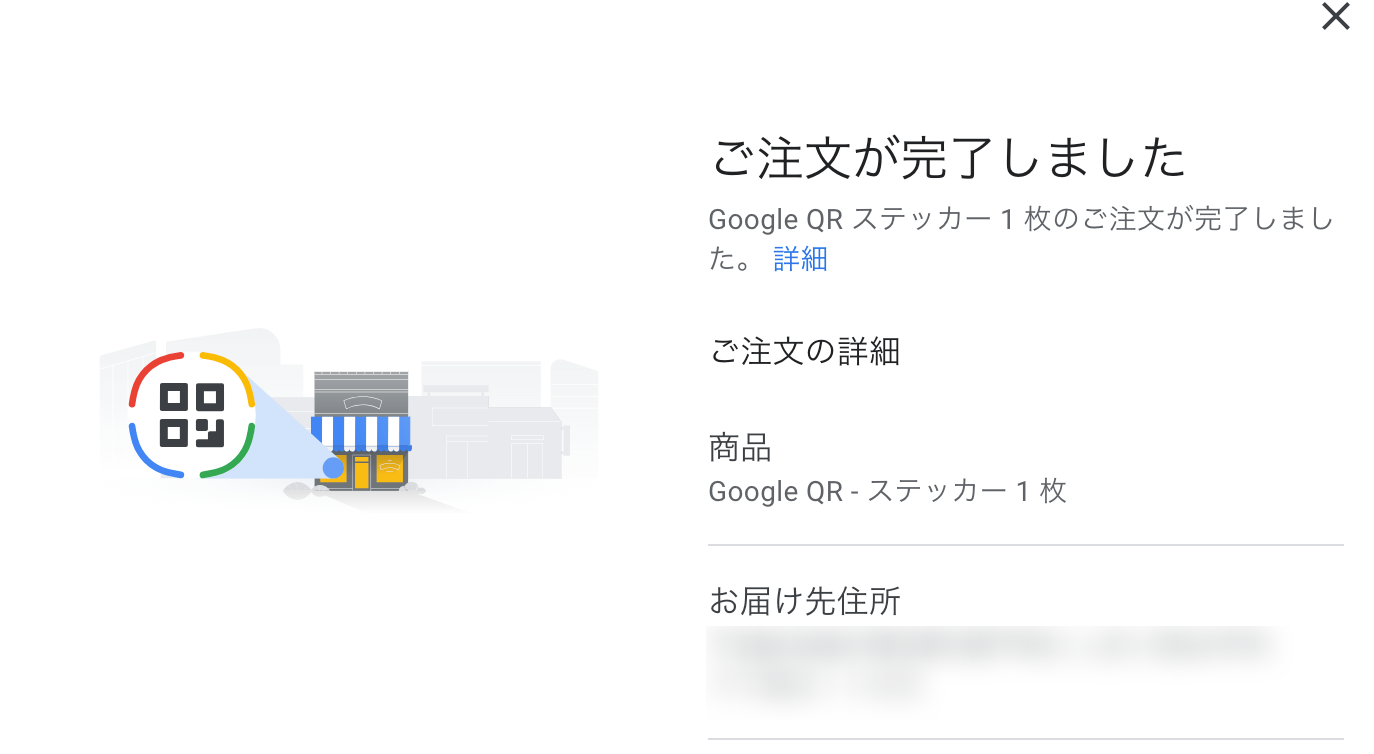Close the order confirmation dialog

[1335, 17]
